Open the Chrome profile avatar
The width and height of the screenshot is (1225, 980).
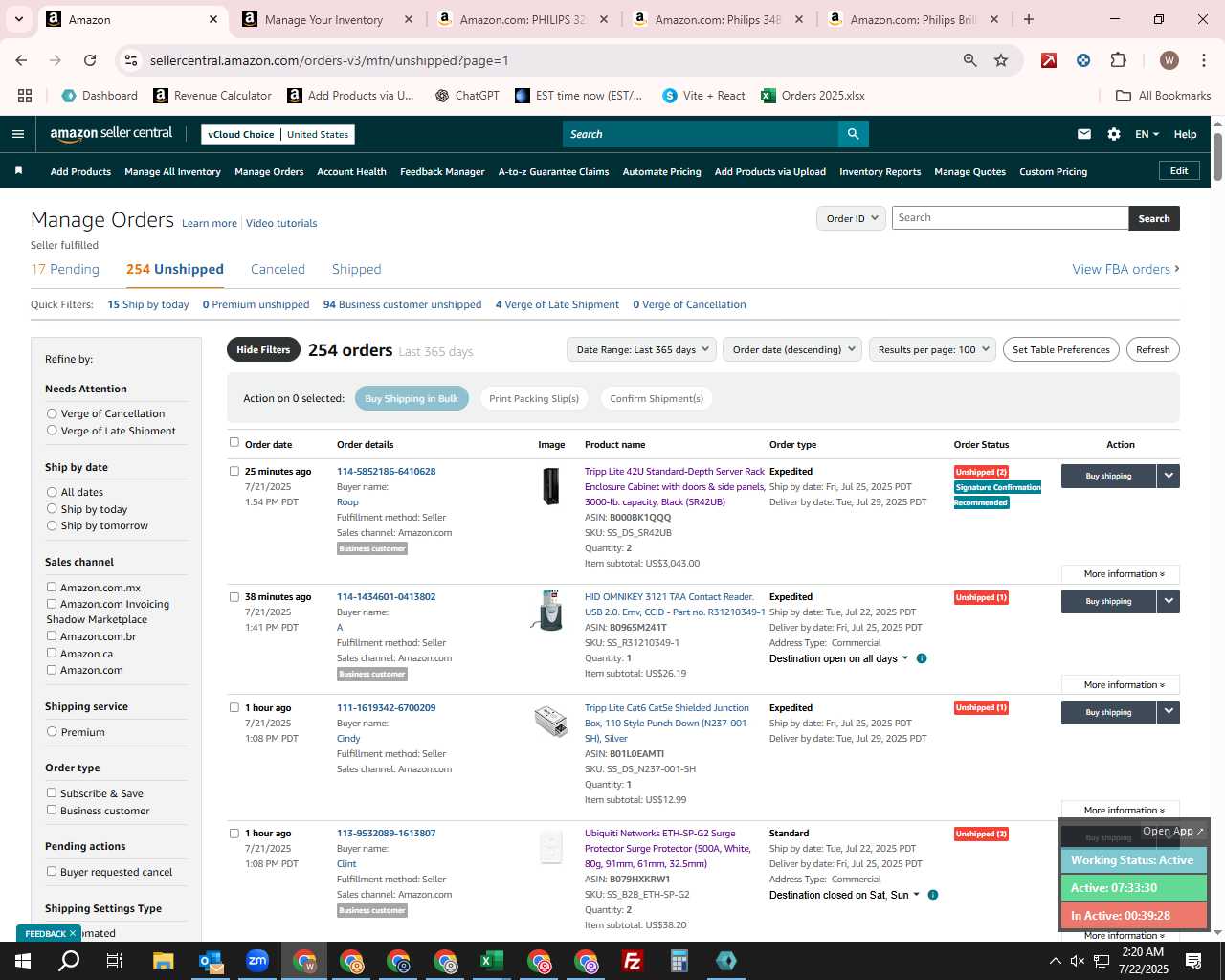(1169, 60)
